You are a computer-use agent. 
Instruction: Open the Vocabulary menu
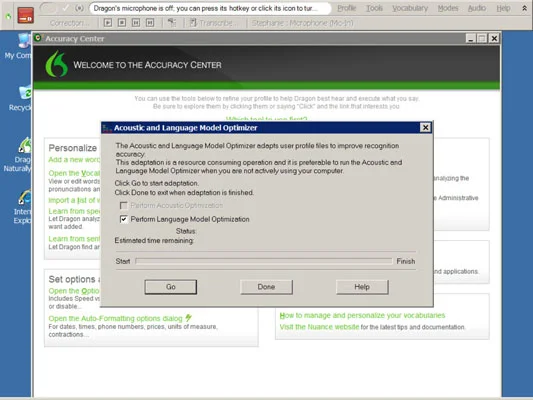(x=410, y=8)
